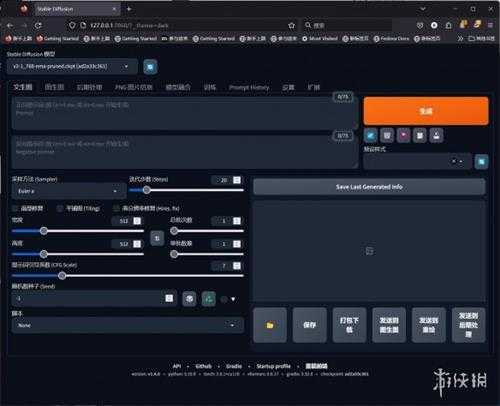Viewport: 500px width, 406px height.
Task: Save current prompt as style icon
Action: (x=436, y=135)
